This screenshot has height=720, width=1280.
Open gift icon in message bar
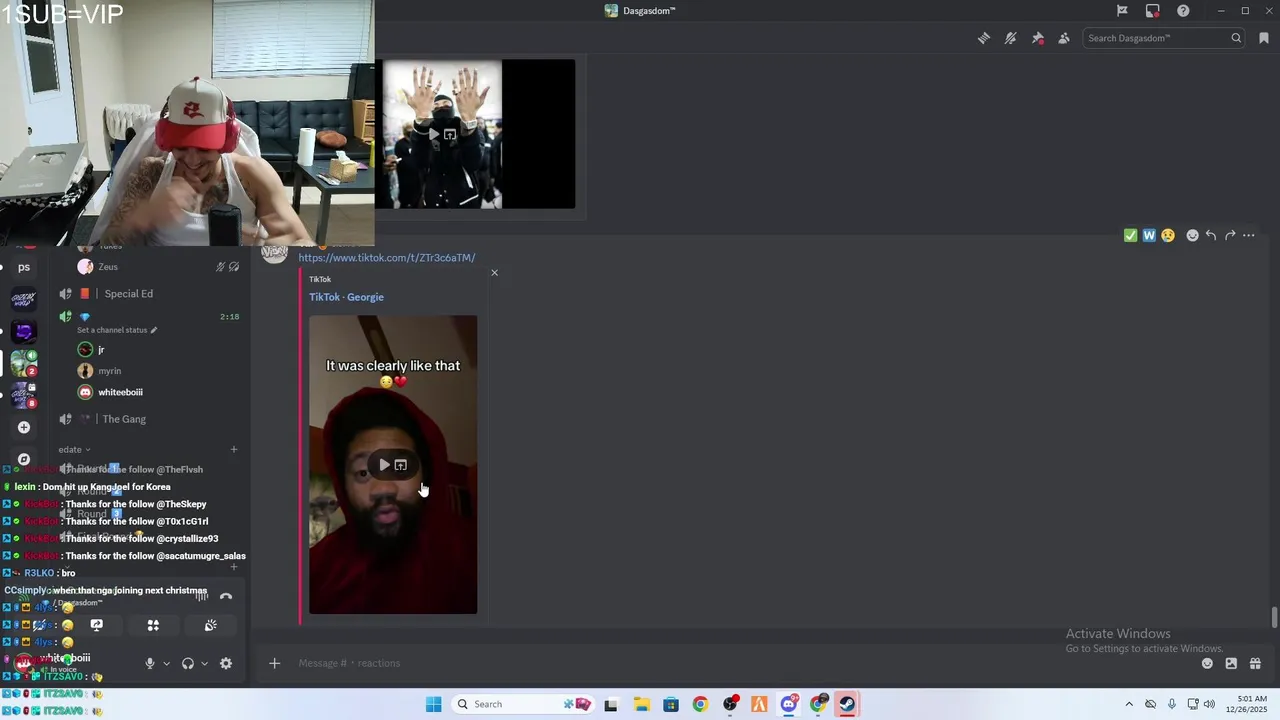tap(1255, 663)
